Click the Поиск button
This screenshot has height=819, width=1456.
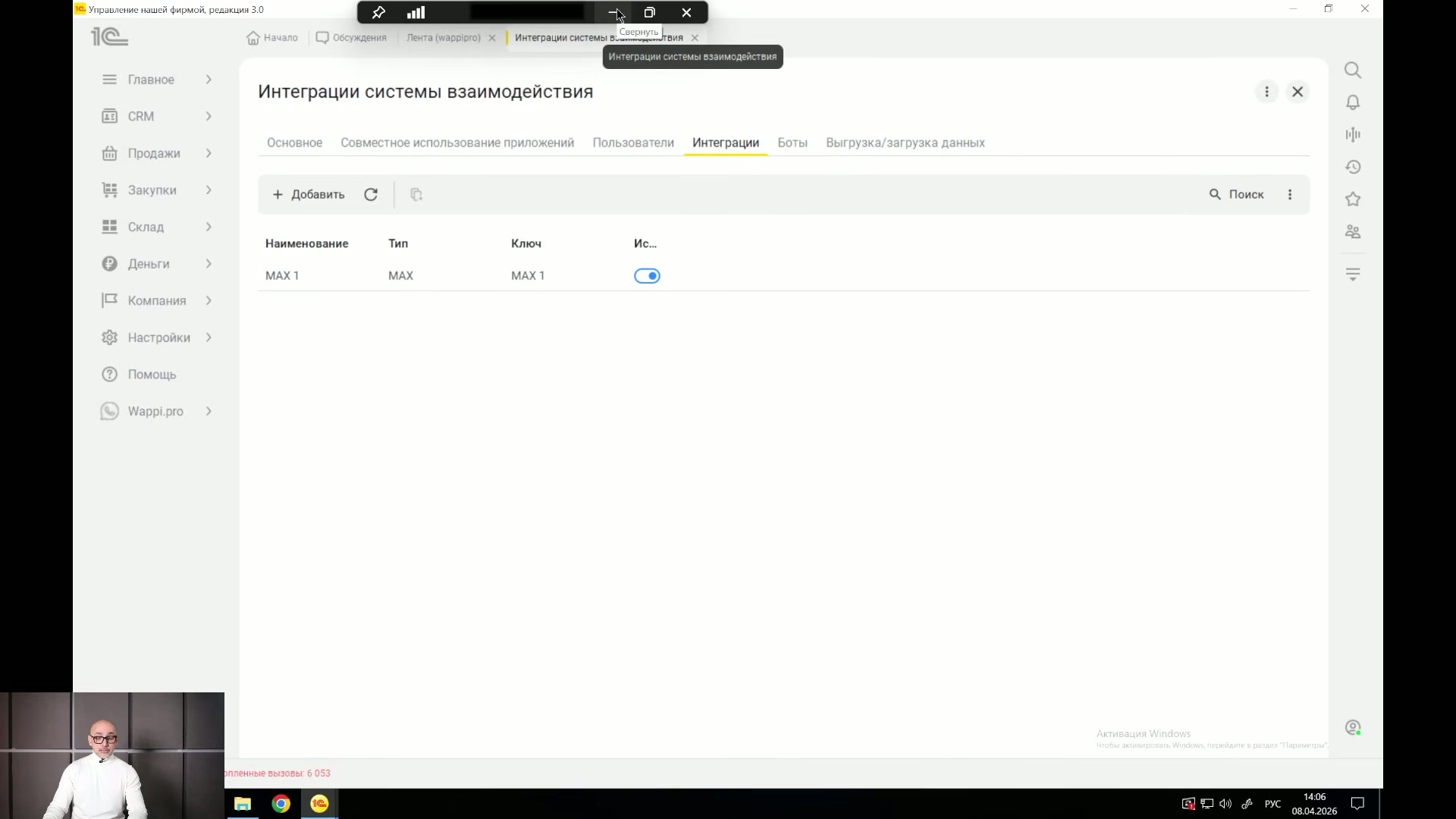tap(1237, 195)
